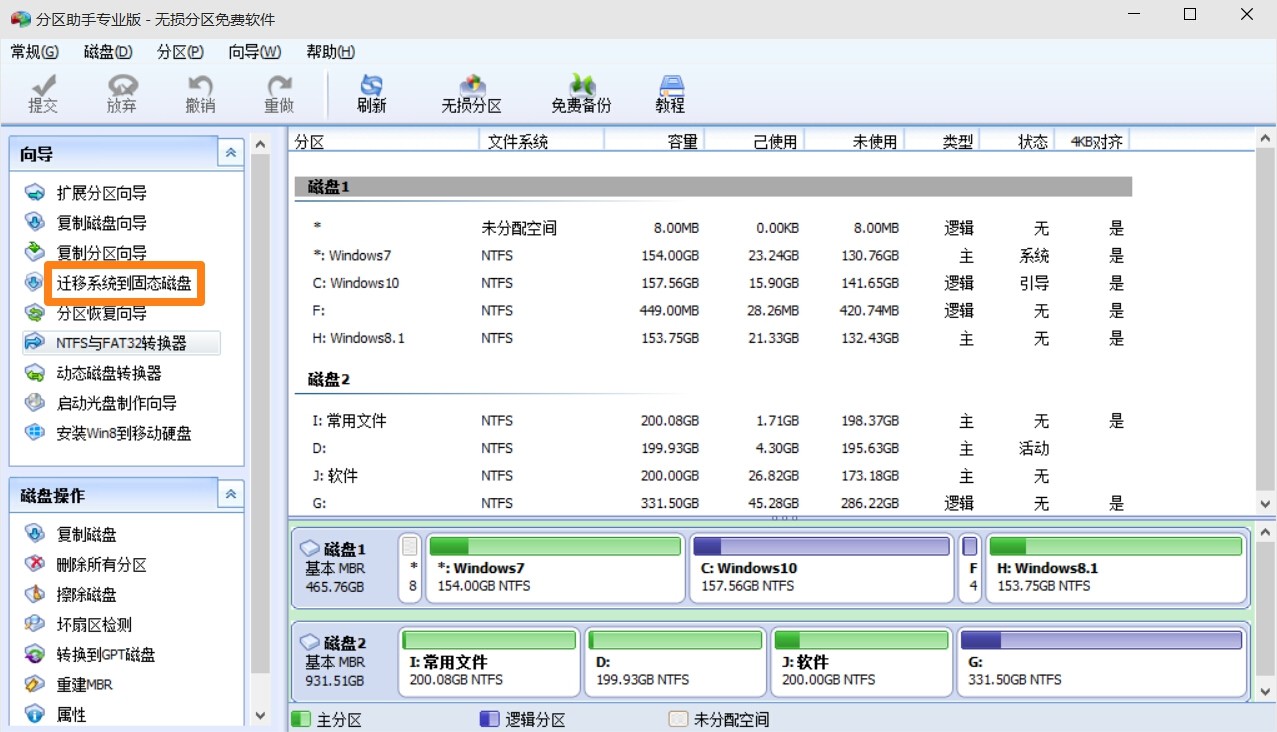Click the 安装Win8到移动硬盘 icon
Viewport: 1277px width, 732px height.
pyautogui.click(x=35, y=433)
